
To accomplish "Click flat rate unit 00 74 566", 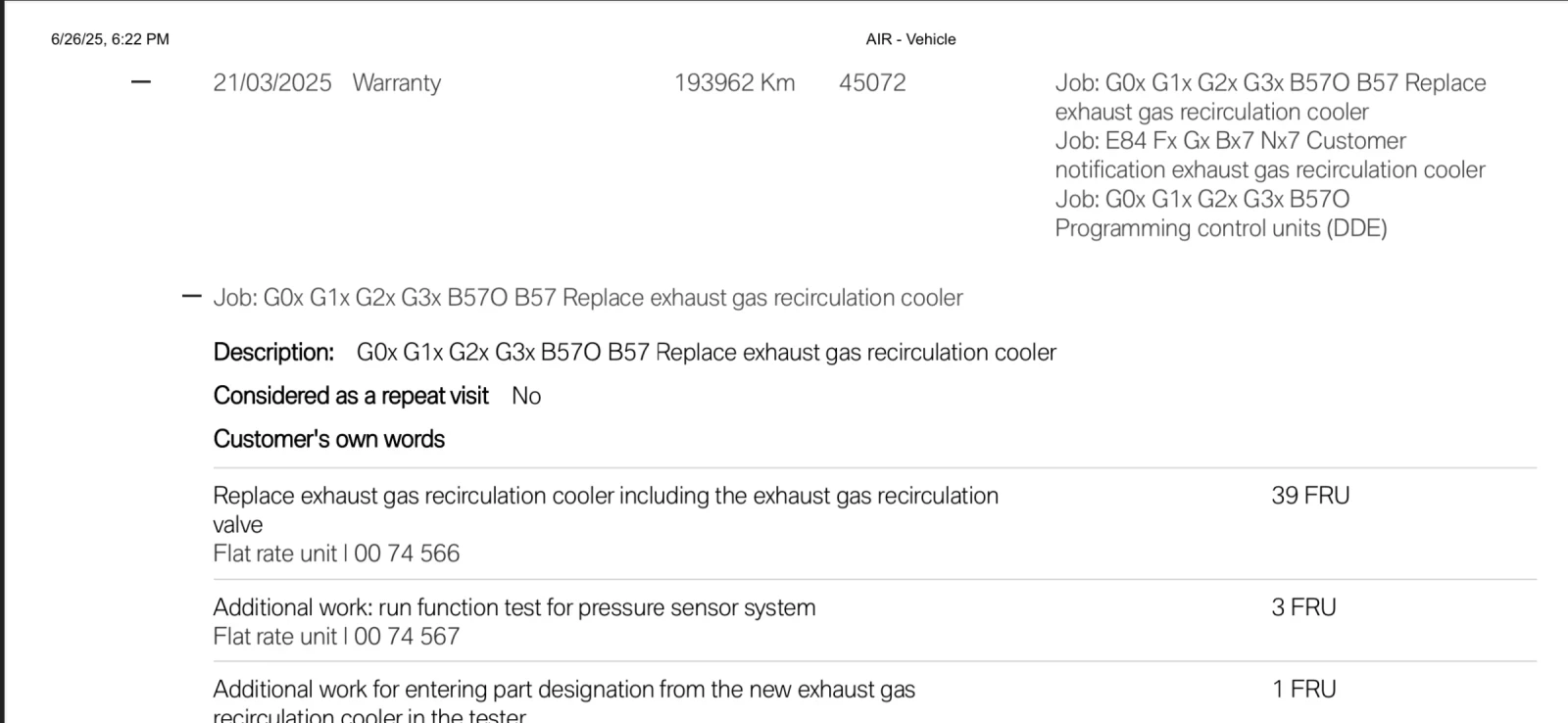I will pyautogui.click(x=336, y=554).
